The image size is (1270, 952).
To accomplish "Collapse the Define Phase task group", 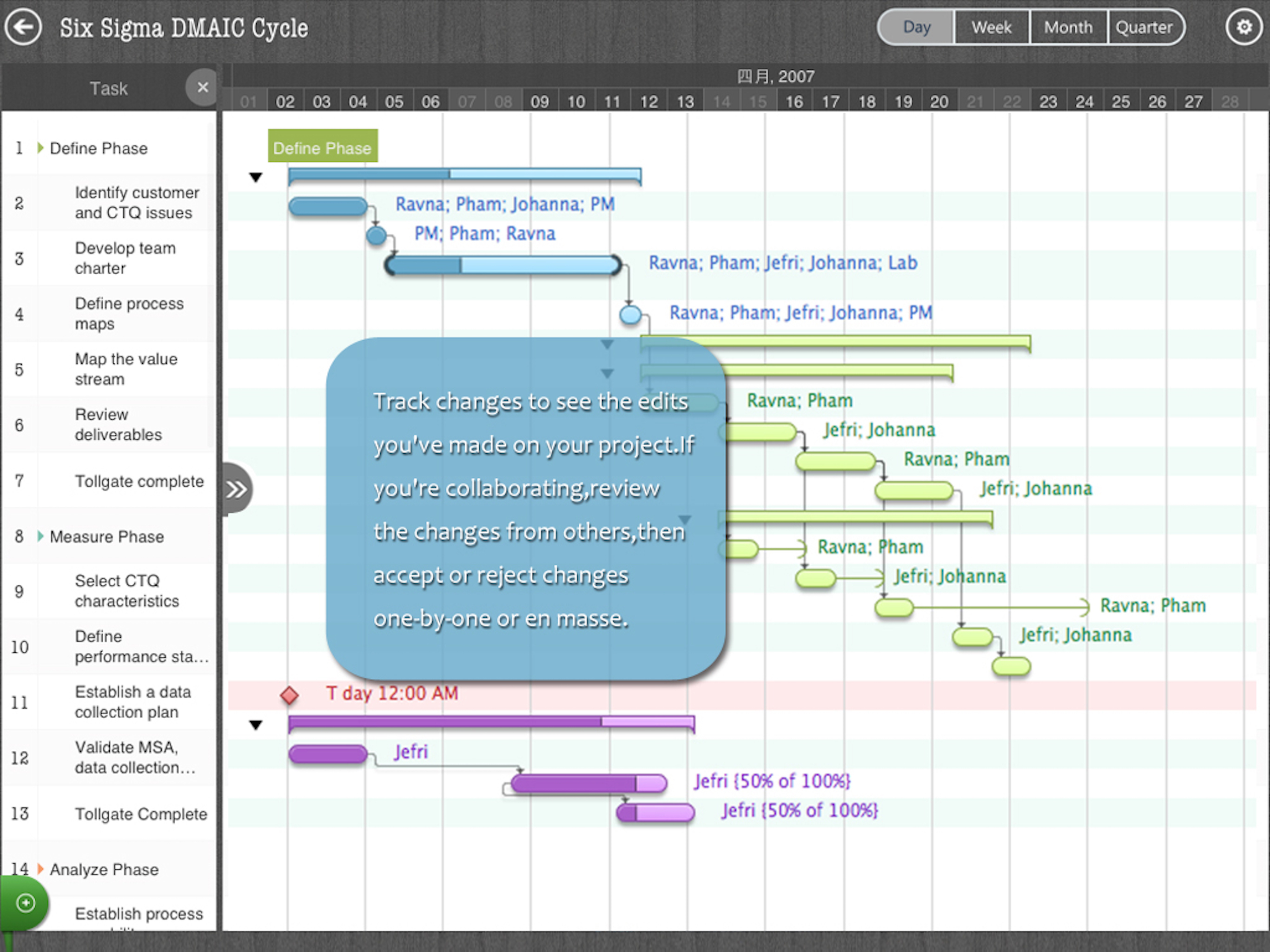I will click(x=40, y=148).
